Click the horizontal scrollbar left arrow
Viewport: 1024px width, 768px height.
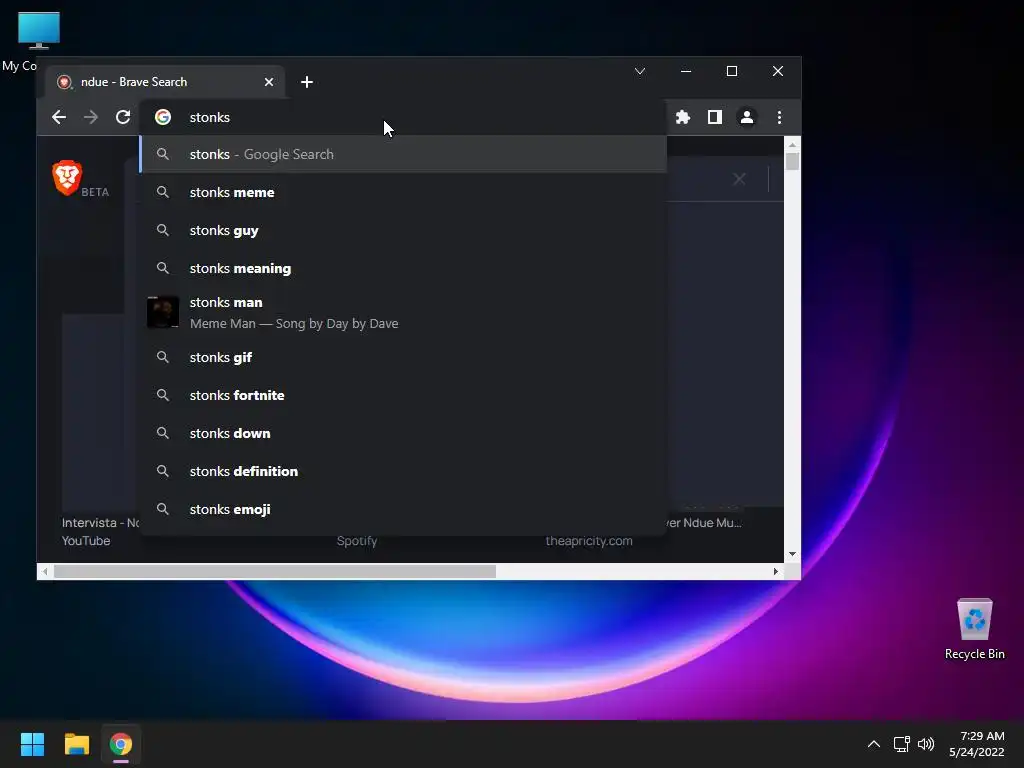tap(44, 571)
